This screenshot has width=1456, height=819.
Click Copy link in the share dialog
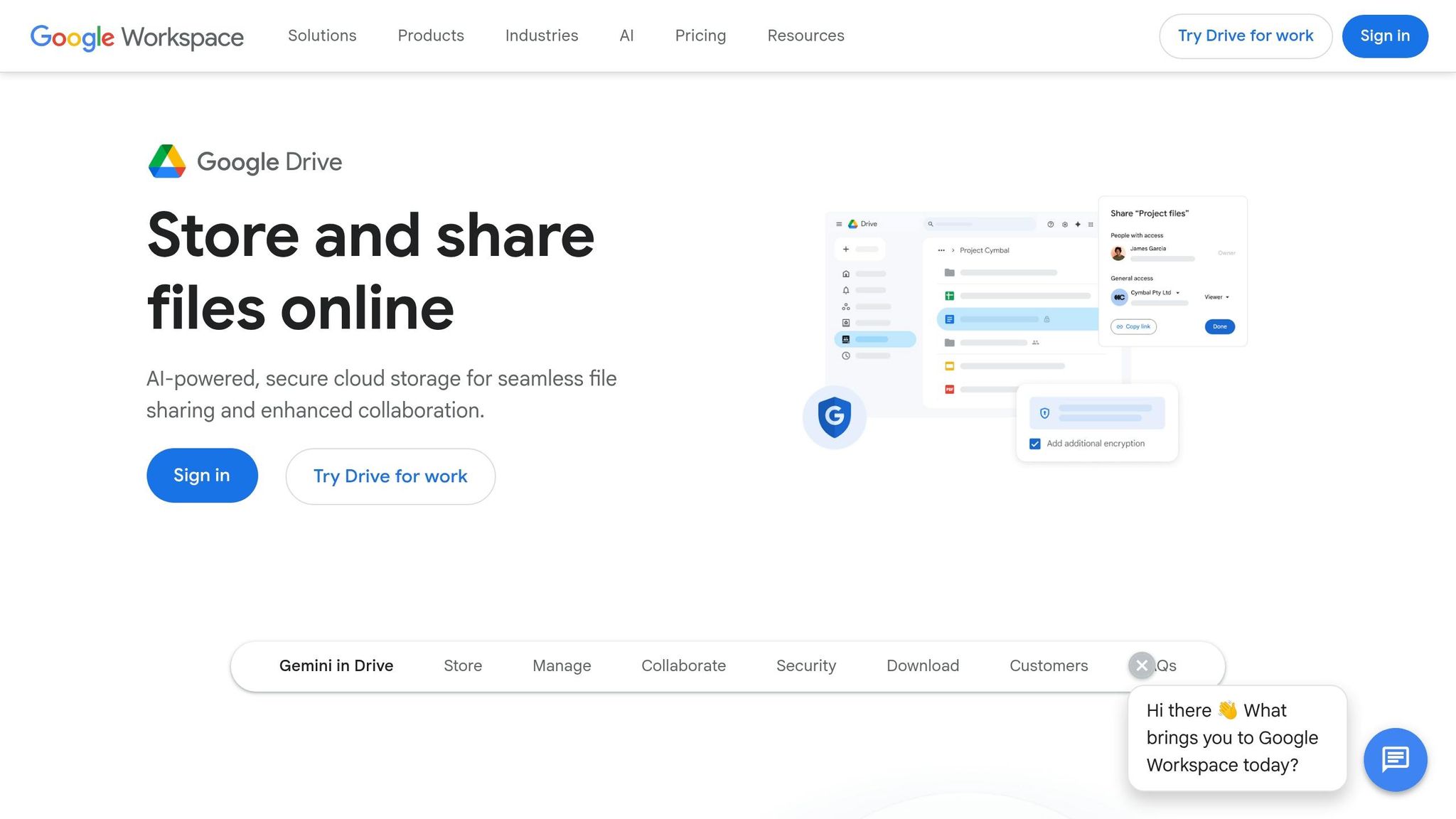point(1133,327)
